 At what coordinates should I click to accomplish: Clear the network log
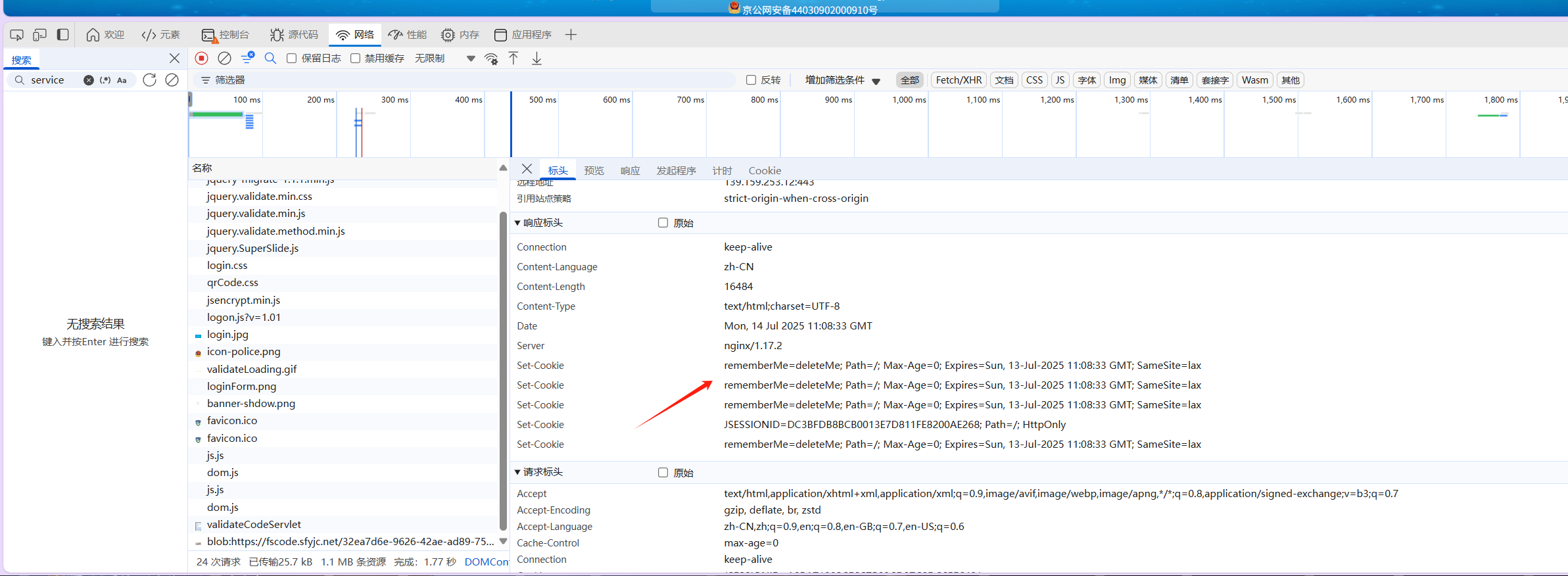(x=224, y=59)
